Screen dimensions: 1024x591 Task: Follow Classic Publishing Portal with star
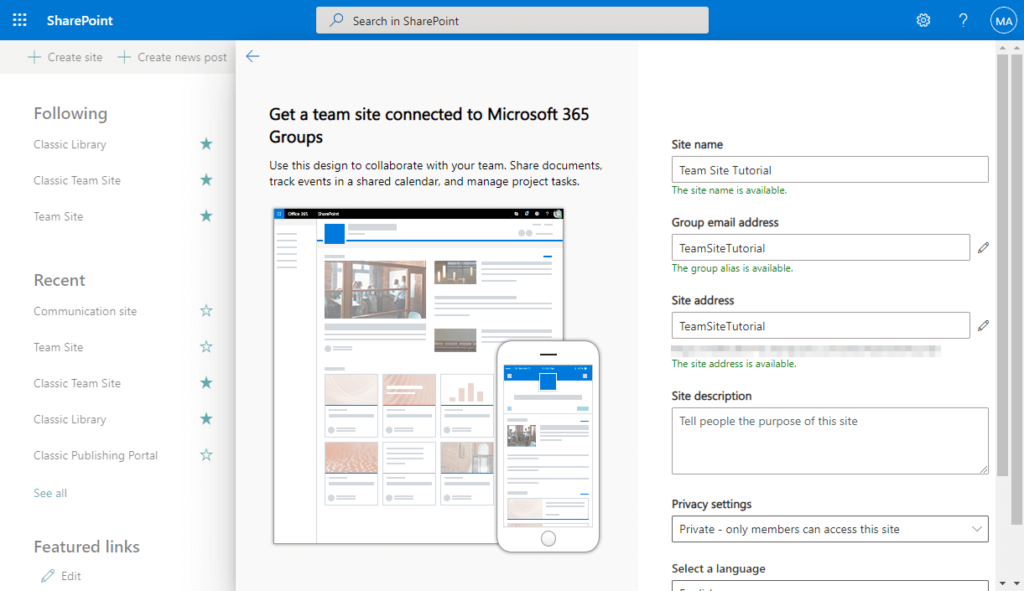[206, 455]
